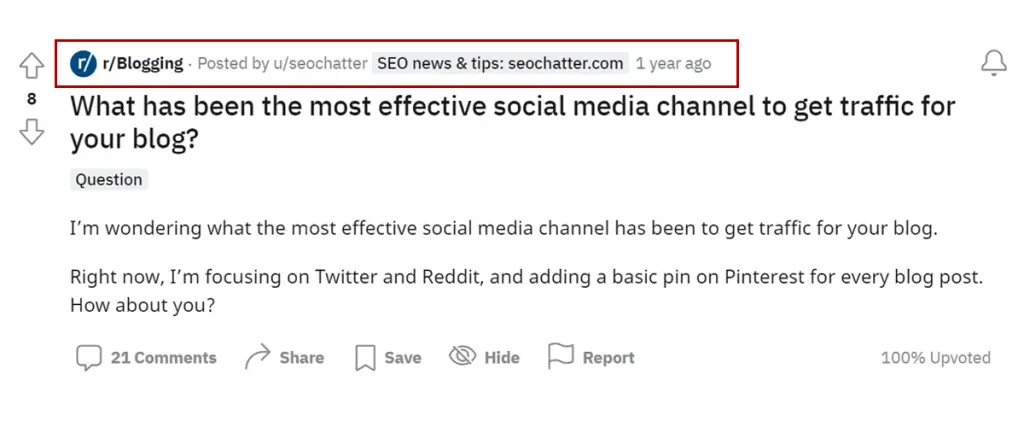Filter by the Question flair tag

109,180
